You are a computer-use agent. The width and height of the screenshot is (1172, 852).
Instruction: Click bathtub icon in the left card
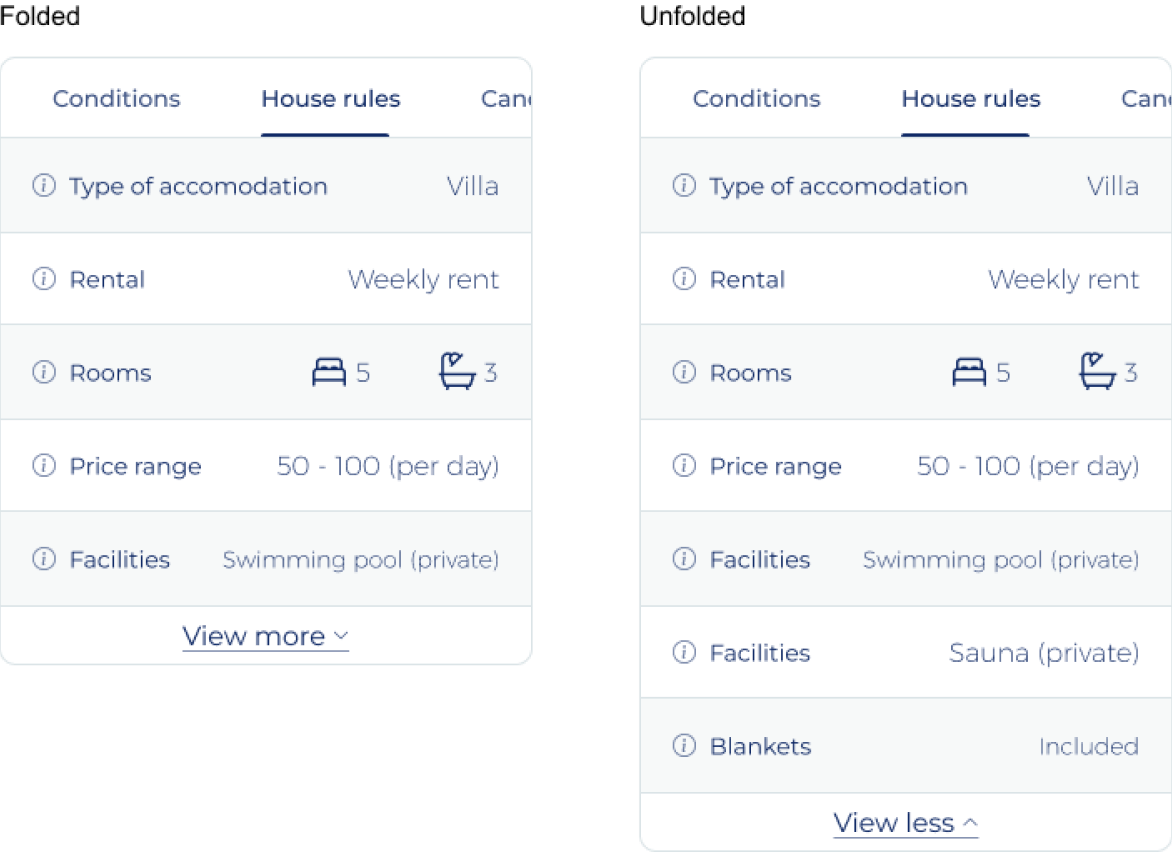click(x=457, y=371)
